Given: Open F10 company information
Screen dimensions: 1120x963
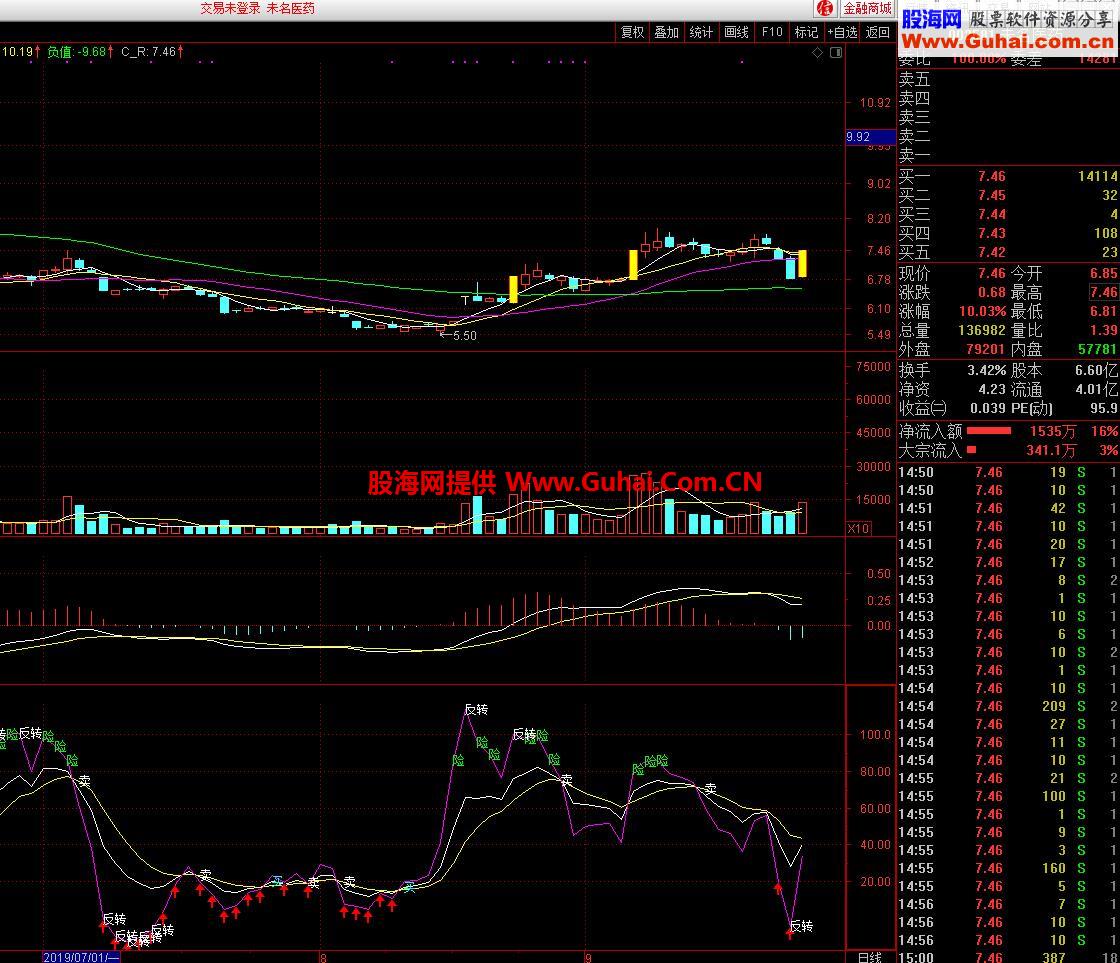Looking at the screenshot, I should click(771, 32).
